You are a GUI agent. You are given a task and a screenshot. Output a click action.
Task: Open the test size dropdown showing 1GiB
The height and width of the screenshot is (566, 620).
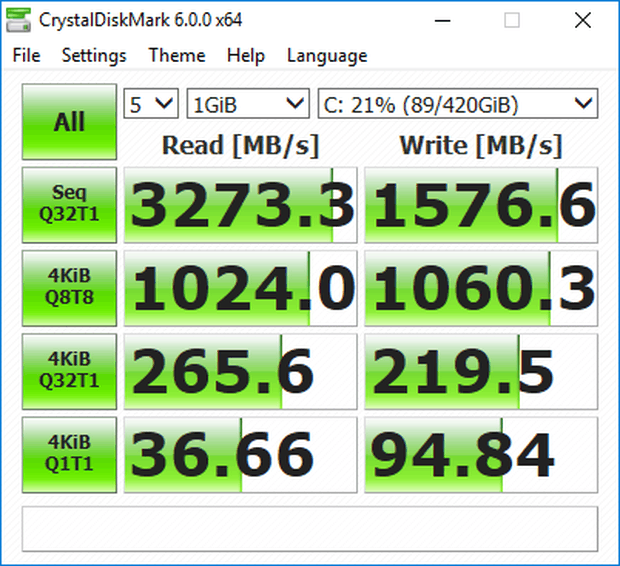point(248,104)
